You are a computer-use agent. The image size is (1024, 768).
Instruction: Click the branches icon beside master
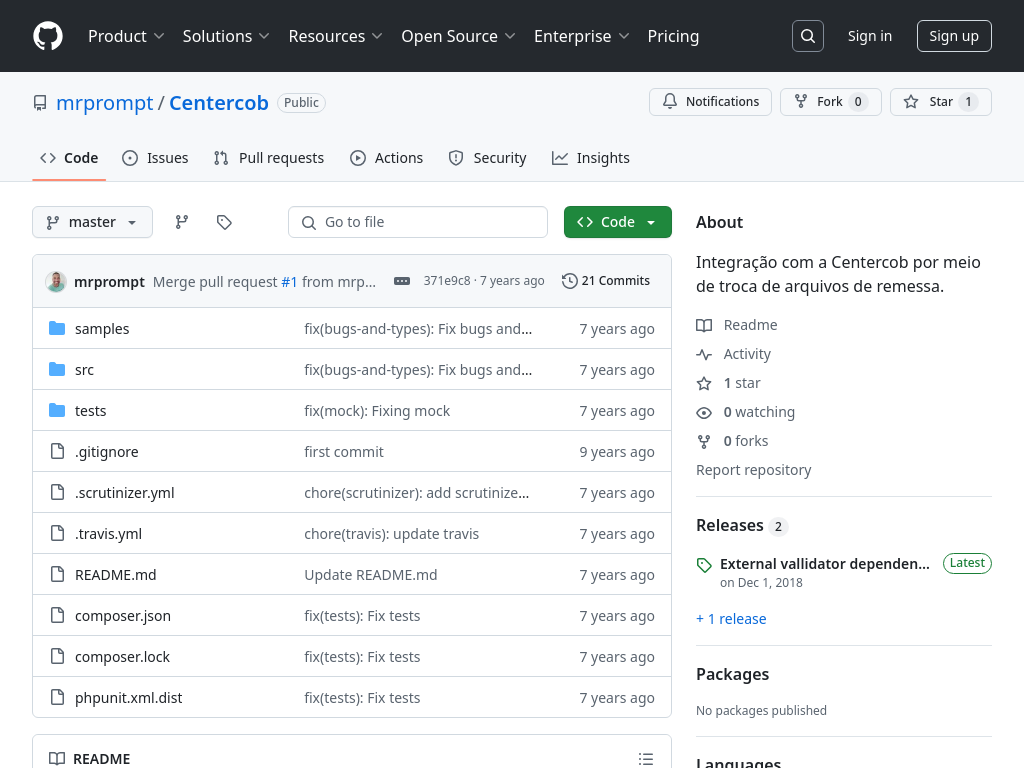click(182, 222)
